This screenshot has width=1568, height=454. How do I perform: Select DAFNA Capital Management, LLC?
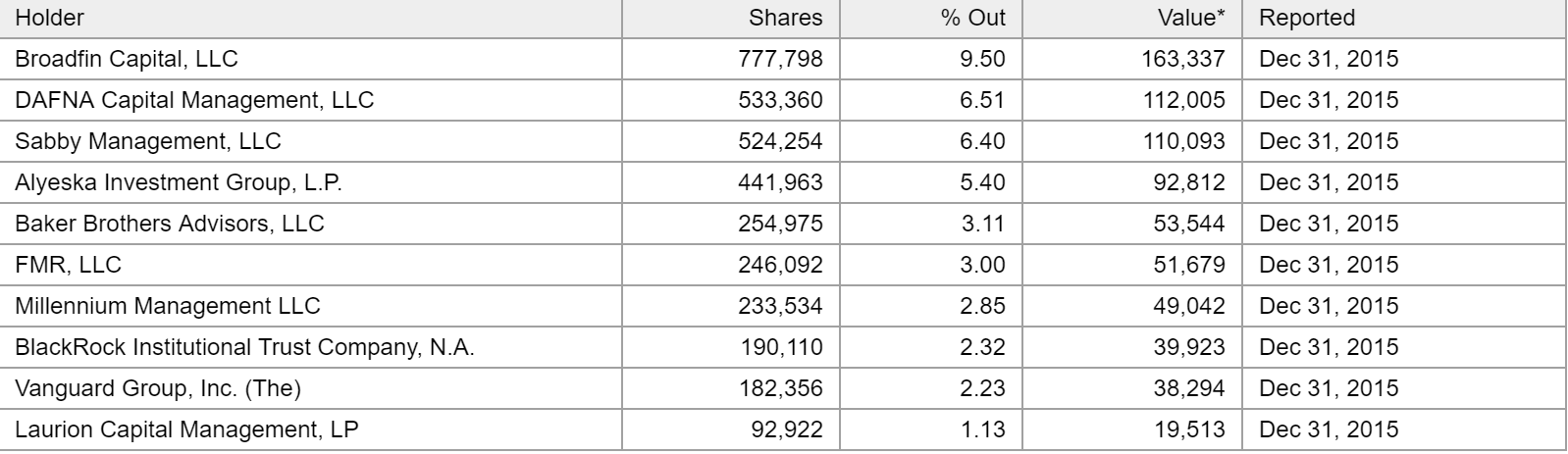pyautogui.click(x=194, y=100)
